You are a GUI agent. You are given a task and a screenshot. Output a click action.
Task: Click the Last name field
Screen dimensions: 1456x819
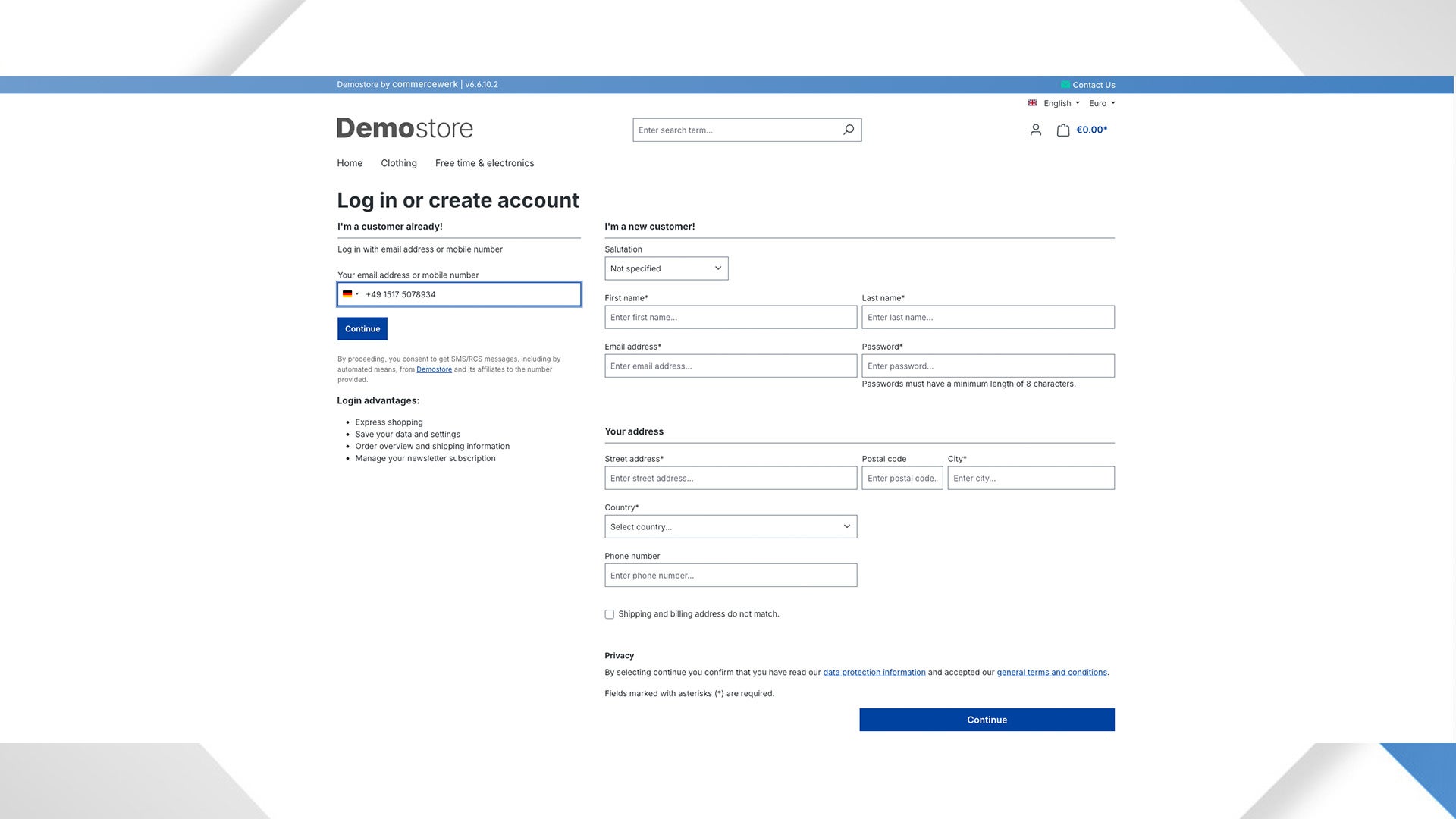(988, 317)
